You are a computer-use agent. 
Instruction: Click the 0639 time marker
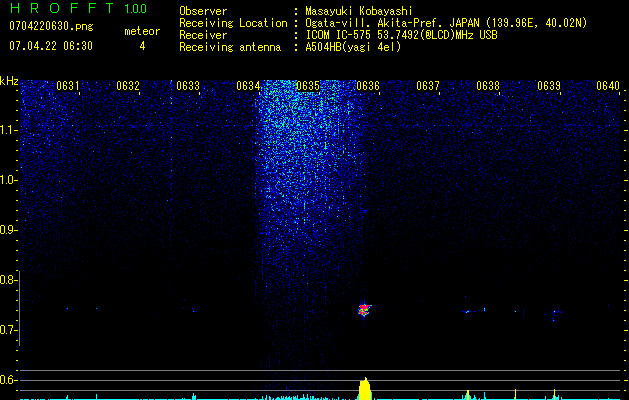tap(549, 86)
